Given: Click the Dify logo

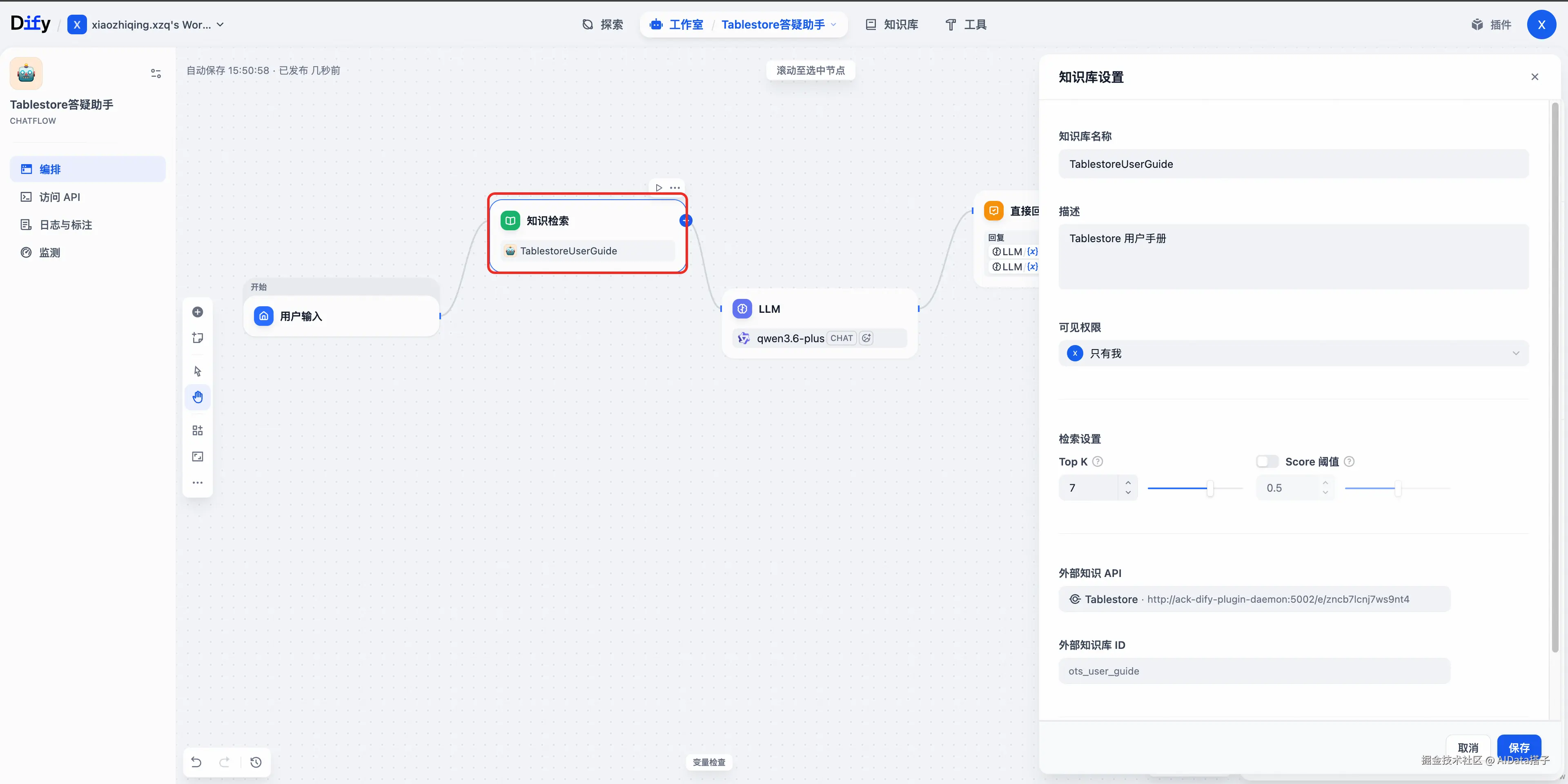Looking at the screenshot, I should click(x=31, y=24).
